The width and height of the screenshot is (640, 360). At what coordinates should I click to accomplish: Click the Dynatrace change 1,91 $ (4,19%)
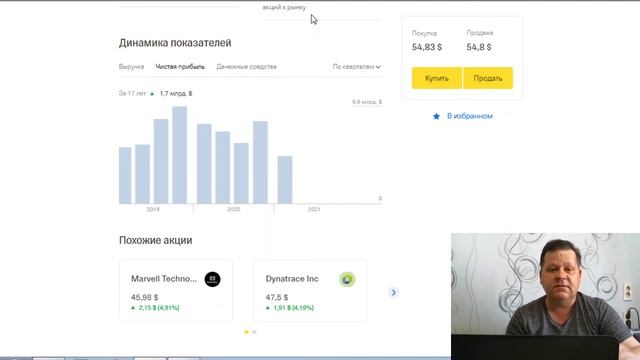[x=293, y=308]
